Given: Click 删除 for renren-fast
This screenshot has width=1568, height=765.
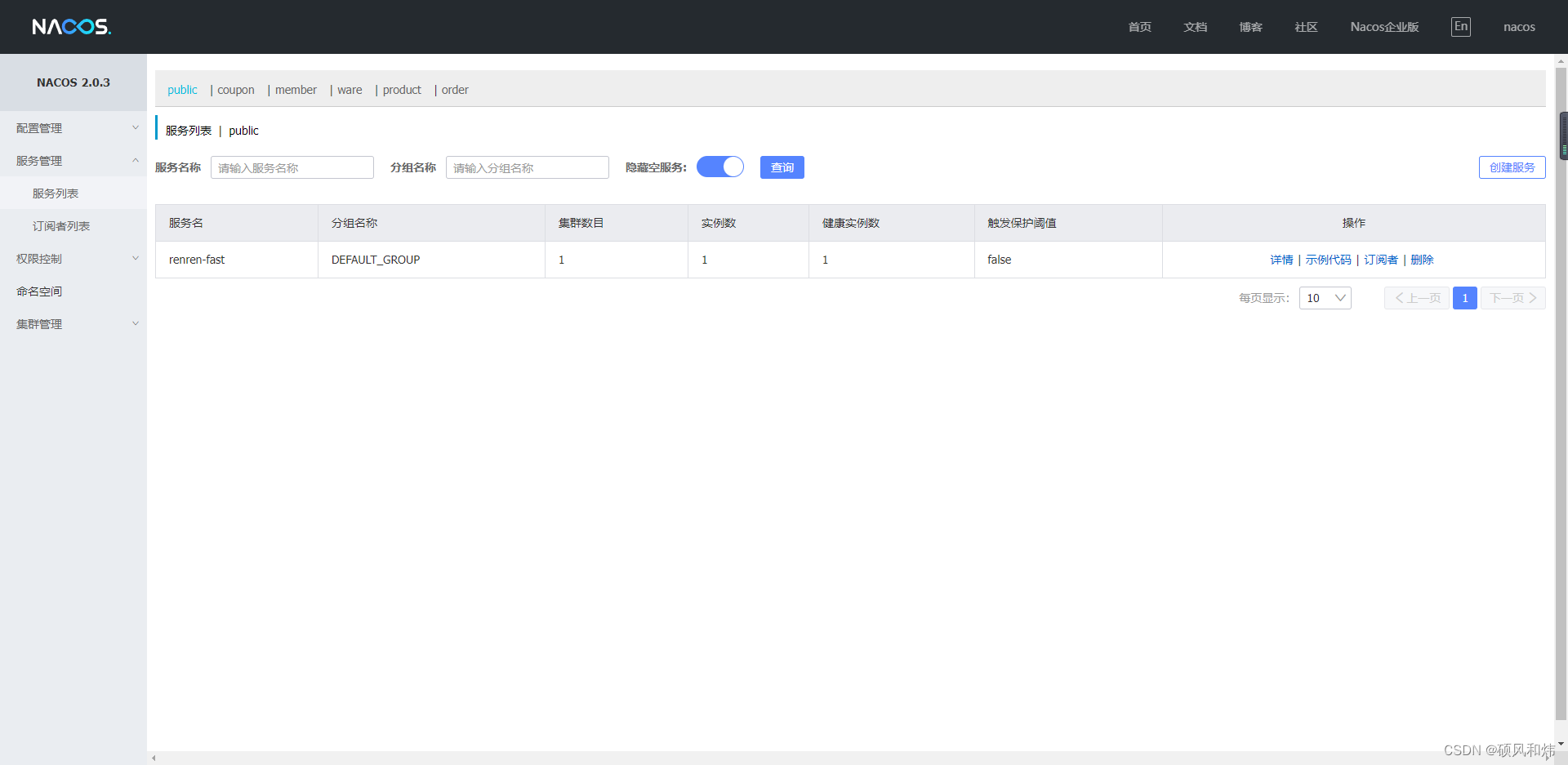Looking at the screenshot, I should click(1422, 260).
